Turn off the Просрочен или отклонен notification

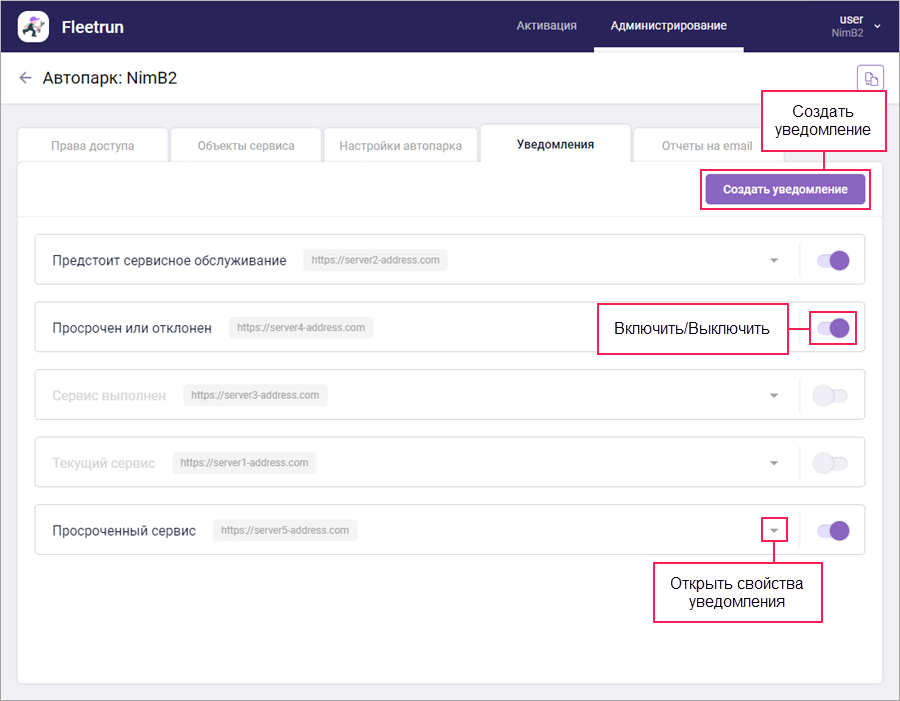(x=832, y=327)
